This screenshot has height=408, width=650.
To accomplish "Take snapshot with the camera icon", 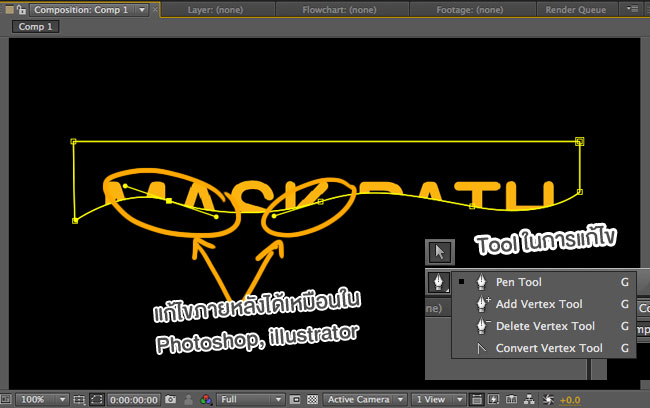I will [170, 399].
